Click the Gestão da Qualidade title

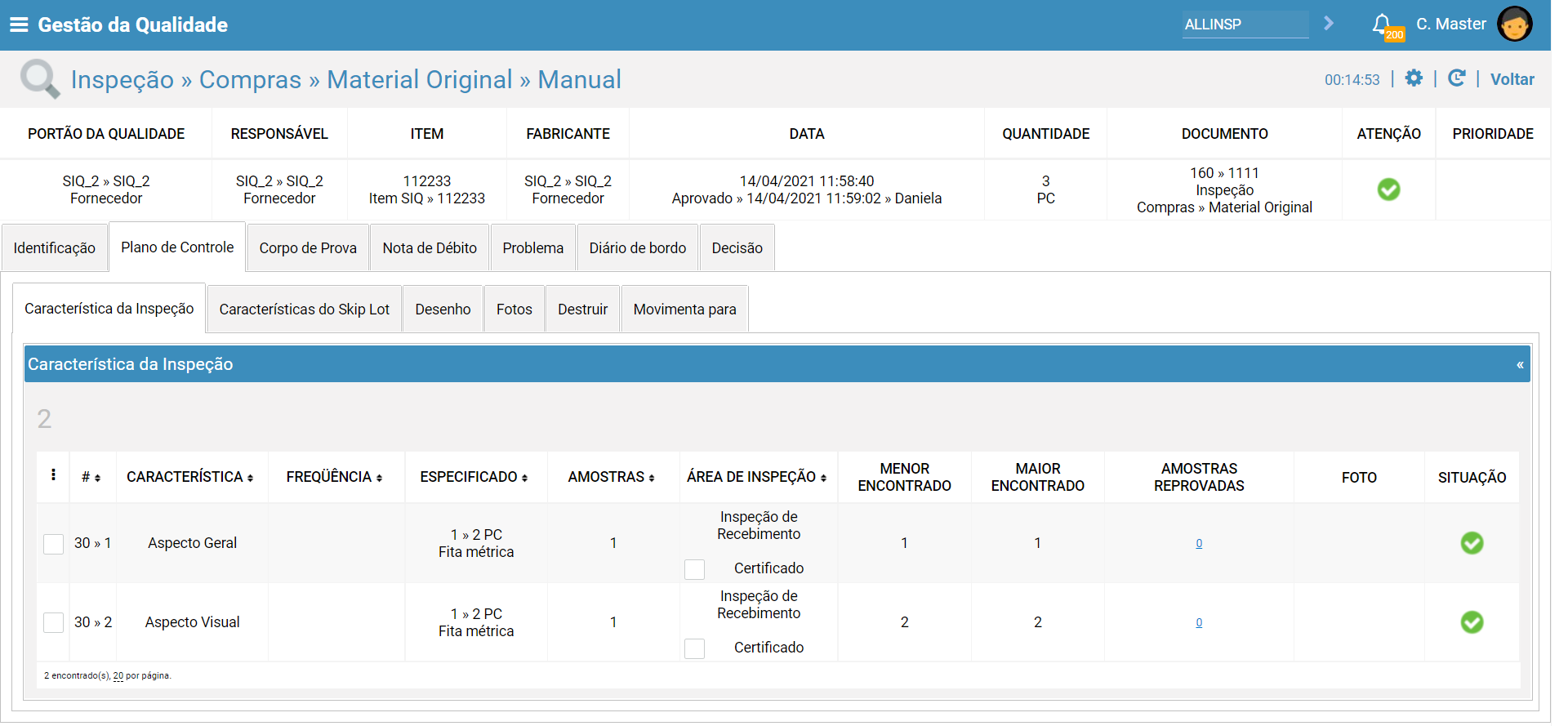click(133, 24)
